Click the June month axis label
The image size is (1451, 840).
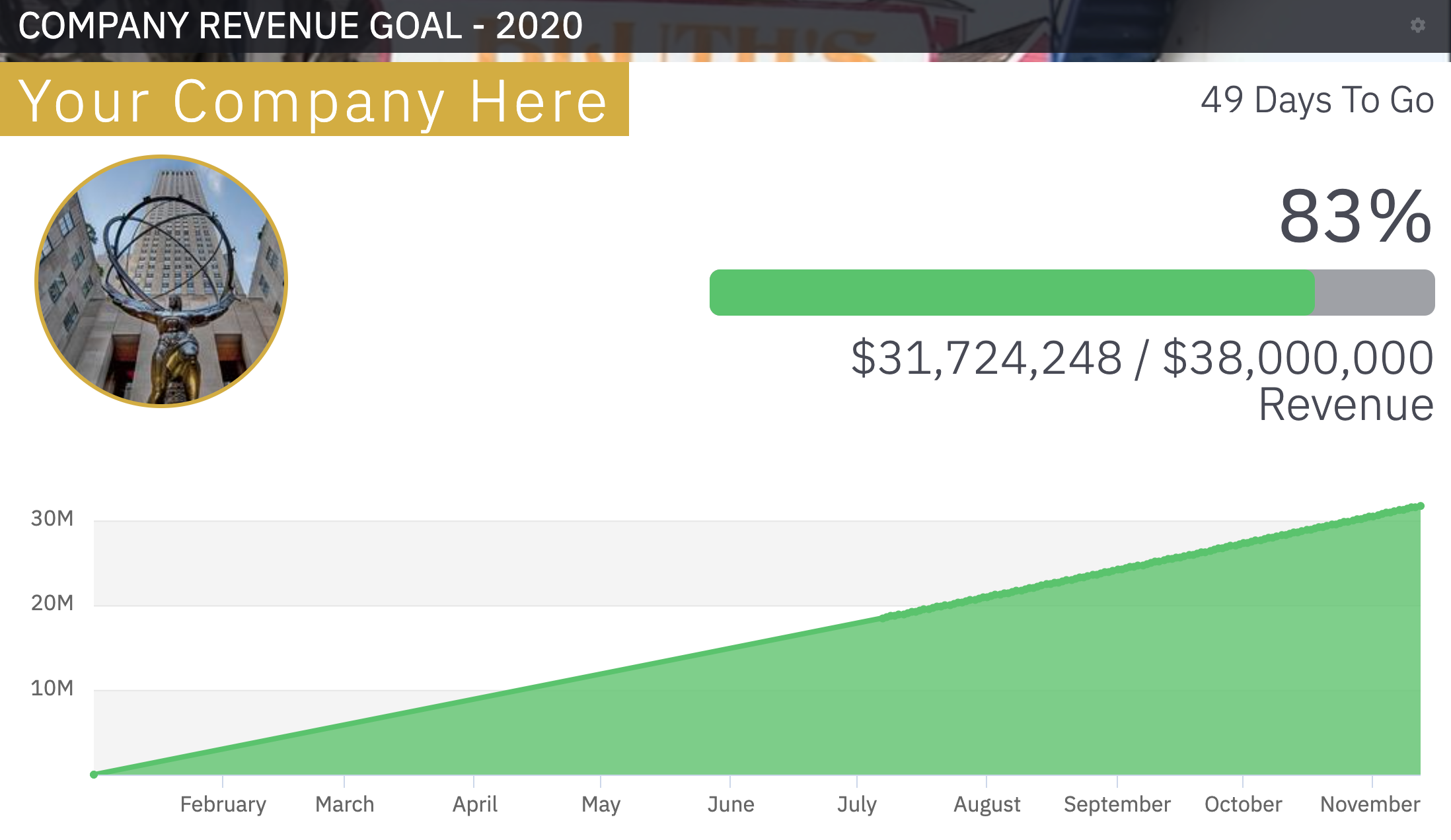731,804
